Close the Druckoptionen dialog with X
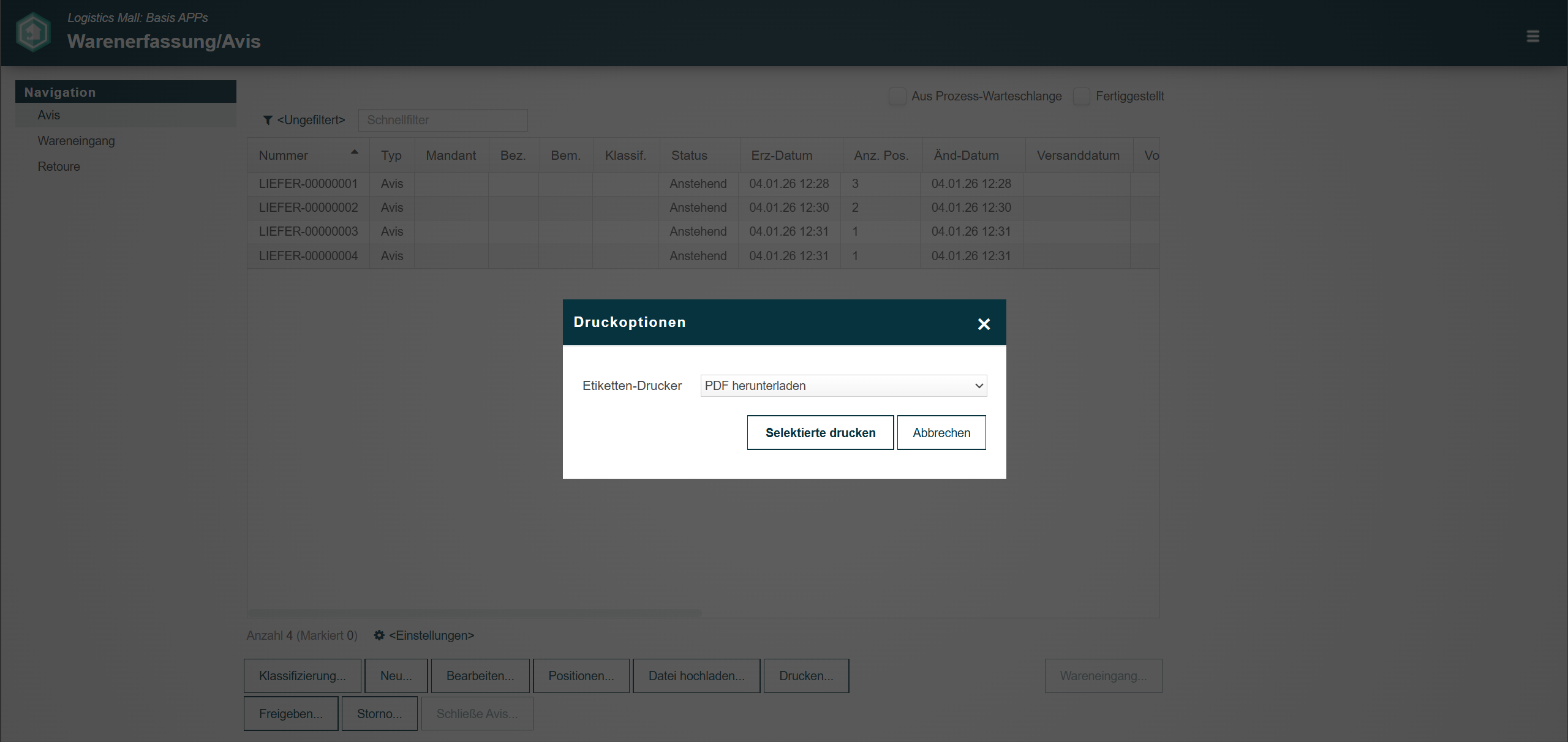This screenshot has width=1568, height=742. [984, 324]
